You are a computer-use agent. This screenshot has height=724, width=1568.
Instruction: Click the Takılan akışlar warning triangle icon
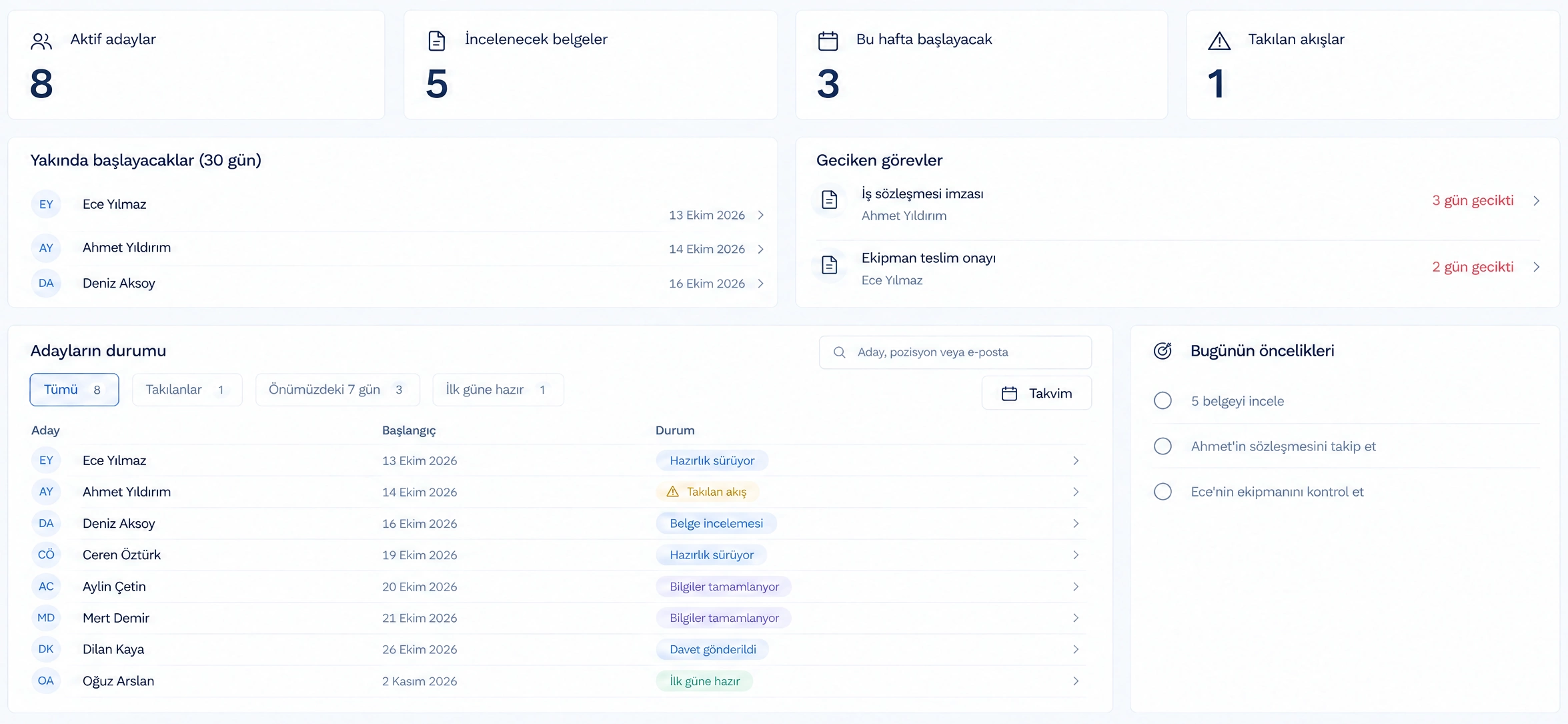coord(1219,41)
